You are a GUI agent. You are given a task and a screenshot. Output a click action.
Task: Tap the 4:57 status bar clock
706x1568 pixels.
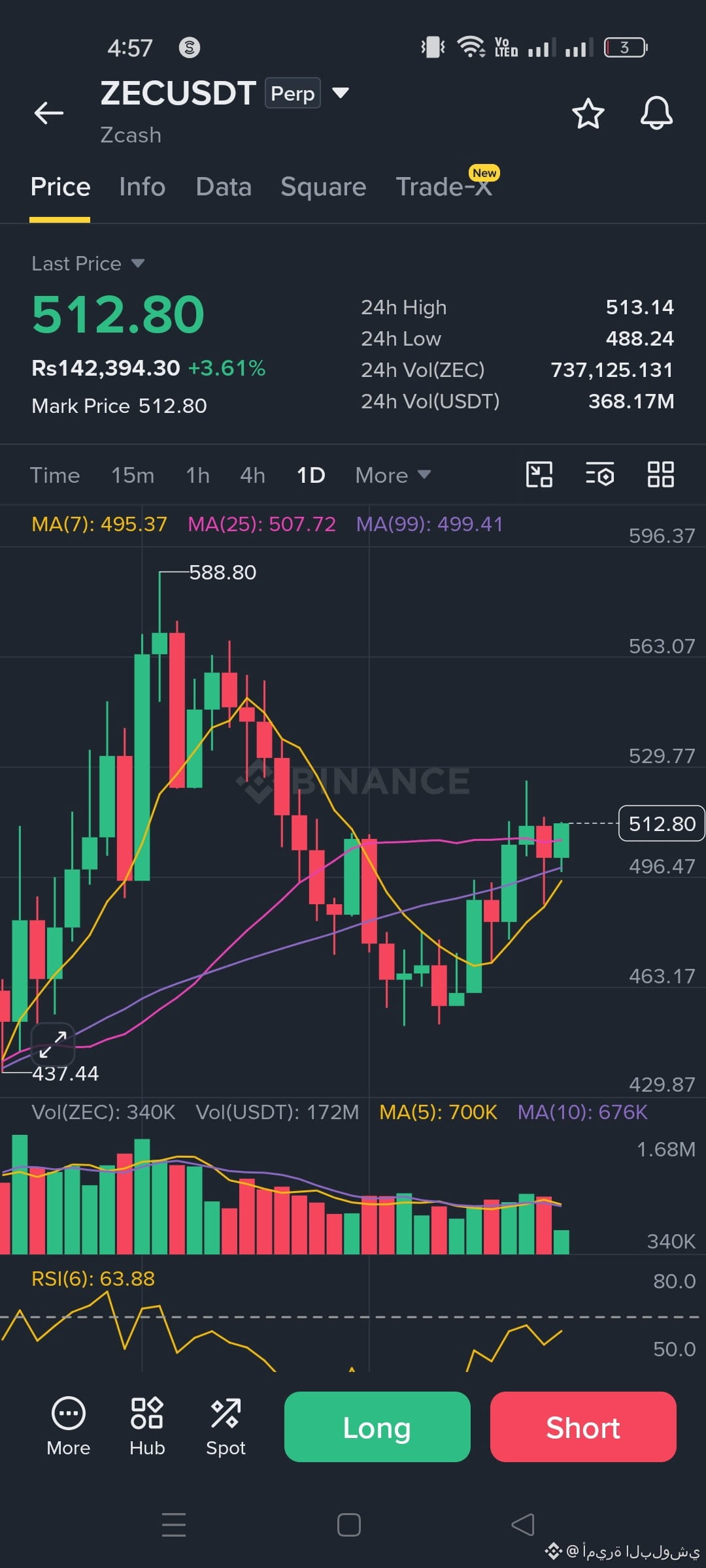click(130, 48)
